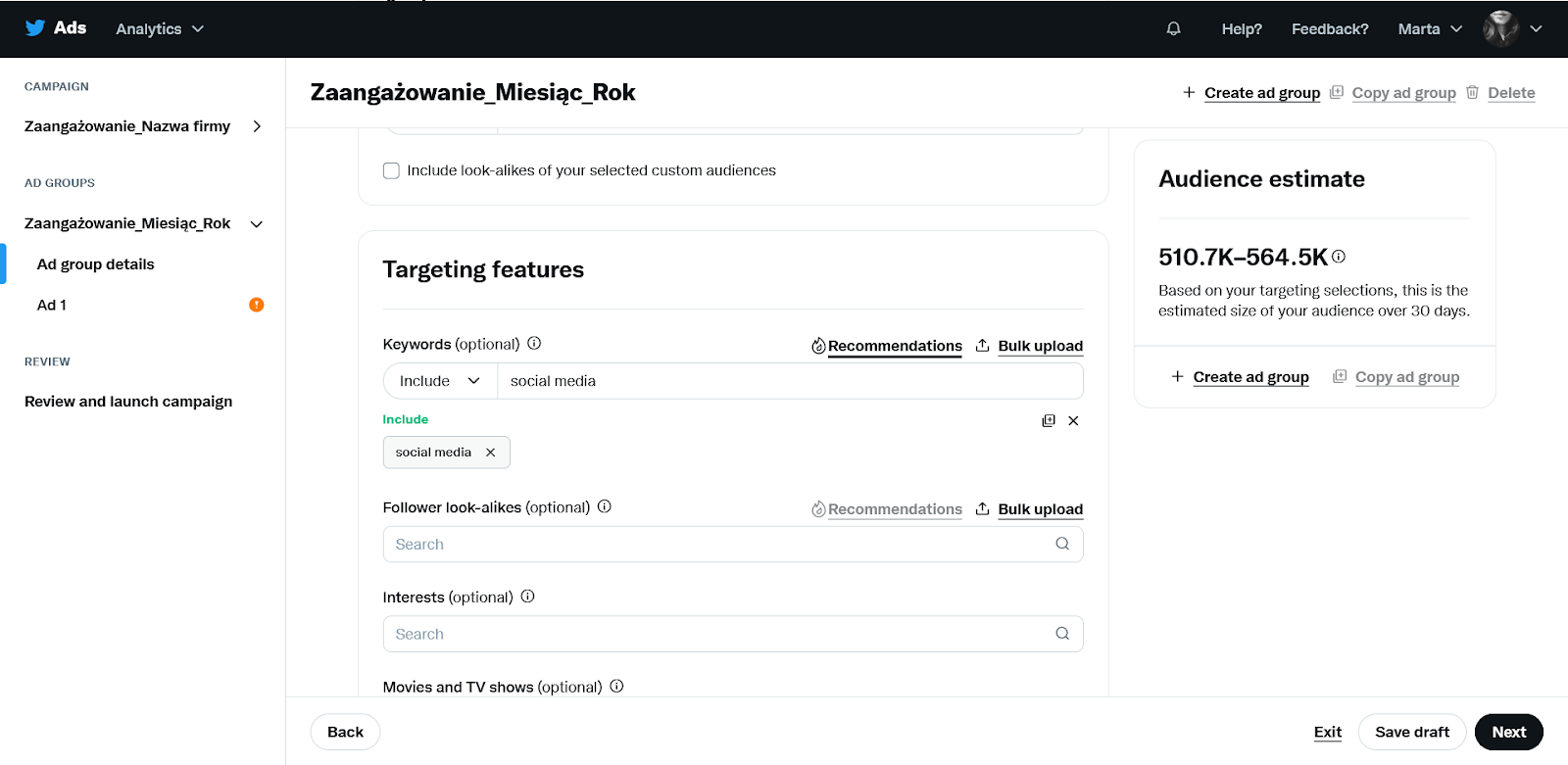Select Ad group details in sidebar
Viewport: 1568px width, 765px height.
point(96,264)
